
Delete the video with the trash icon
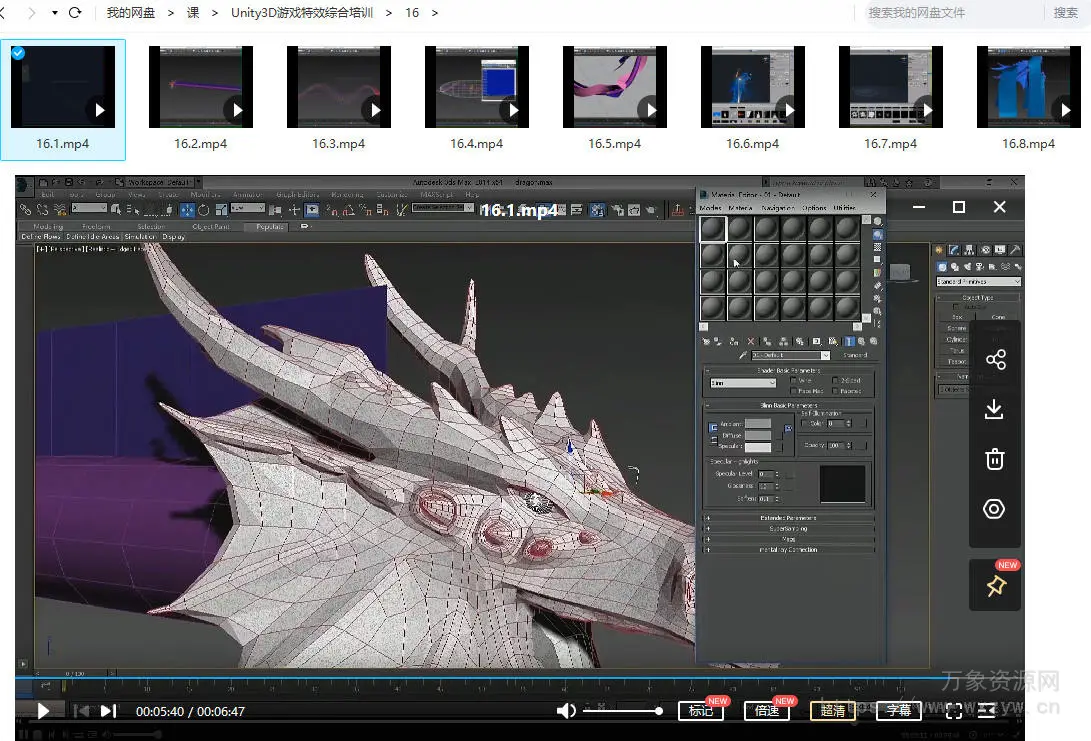pyautogui.click(x=994, y=459)
